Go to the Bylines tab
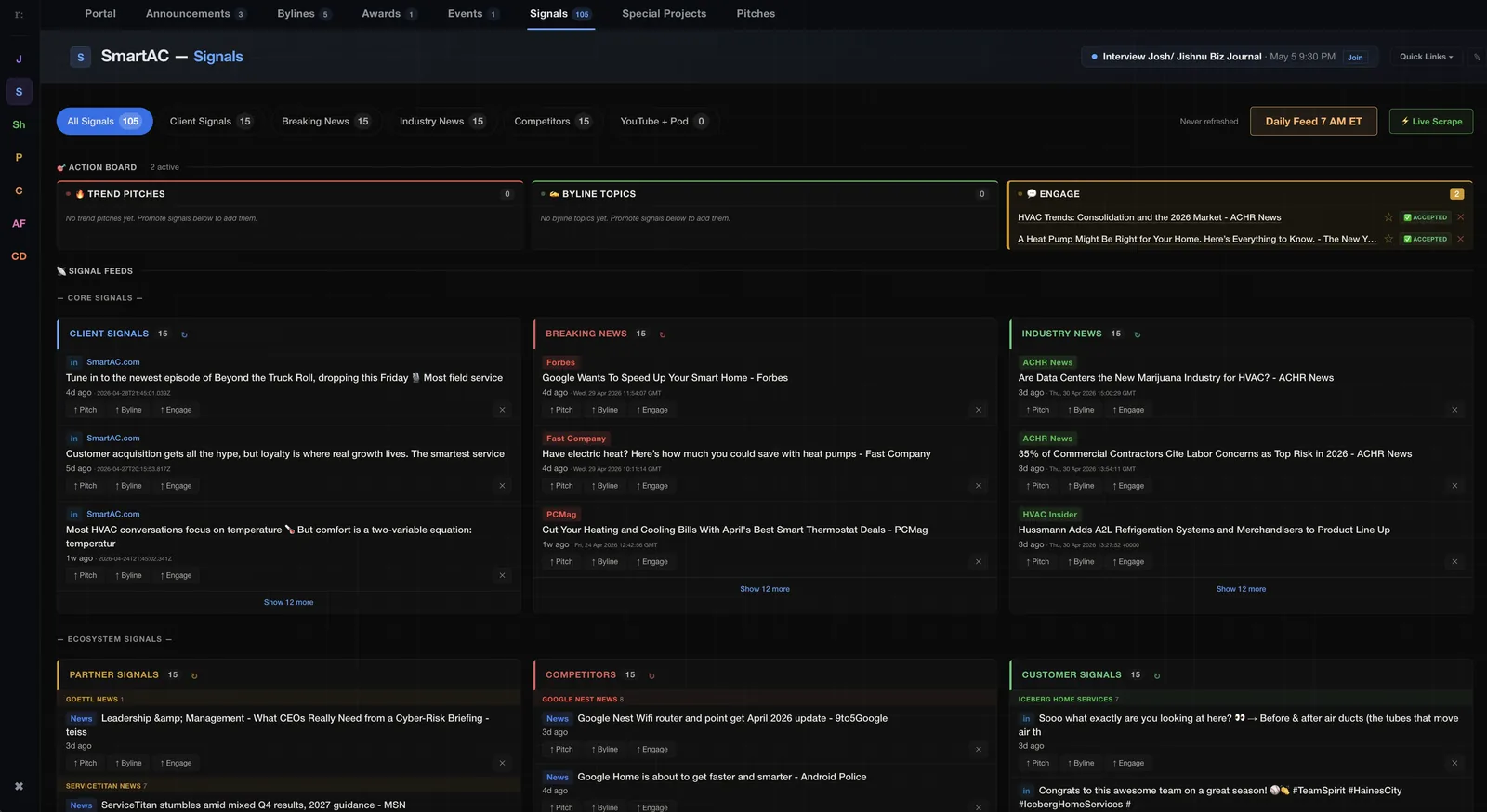1487x812 pixels. coord(303,14)
